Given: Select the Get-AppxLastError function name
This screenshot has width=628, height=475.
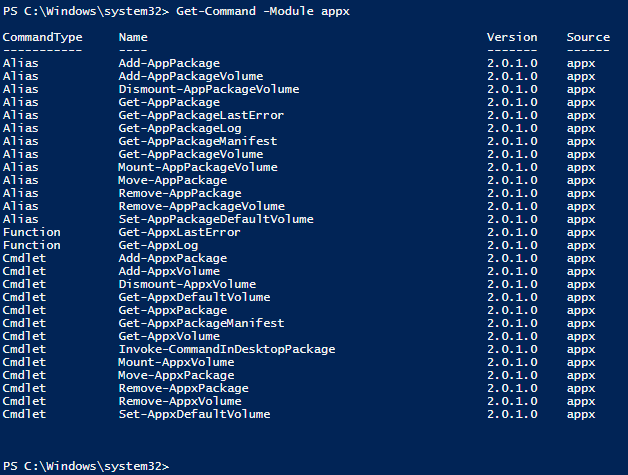Looking at the screenshot, I should click(x=179, y=232).
